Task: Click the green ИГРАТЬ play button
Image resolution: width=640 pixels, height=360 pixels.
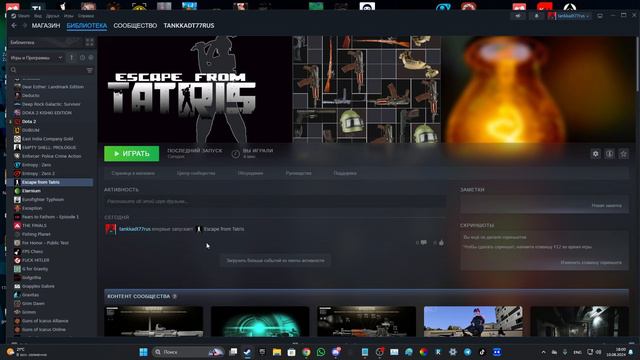Action: click(131, 153)
